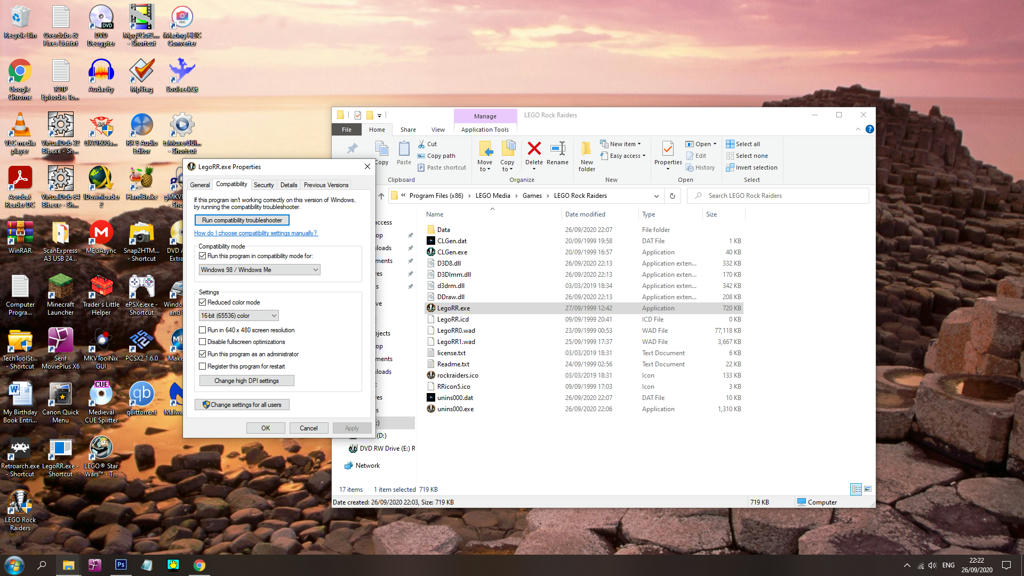Select the Data folder row
Viewport: 1024px width, 576px height.
584,229
